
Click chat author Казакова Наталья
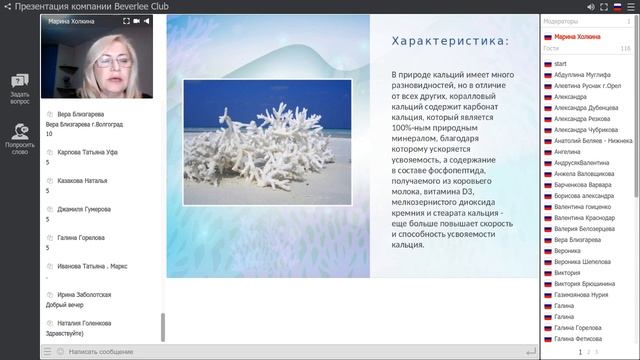click(x=82, y=181)
